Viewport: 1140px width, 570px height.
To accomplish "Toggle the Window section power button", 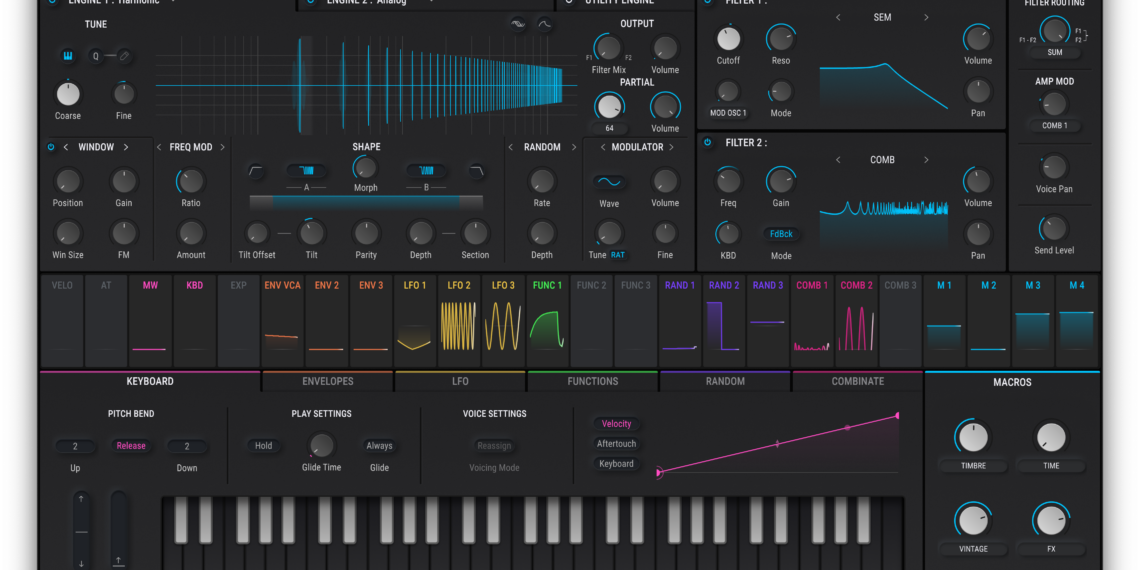I will coord(51,147).
